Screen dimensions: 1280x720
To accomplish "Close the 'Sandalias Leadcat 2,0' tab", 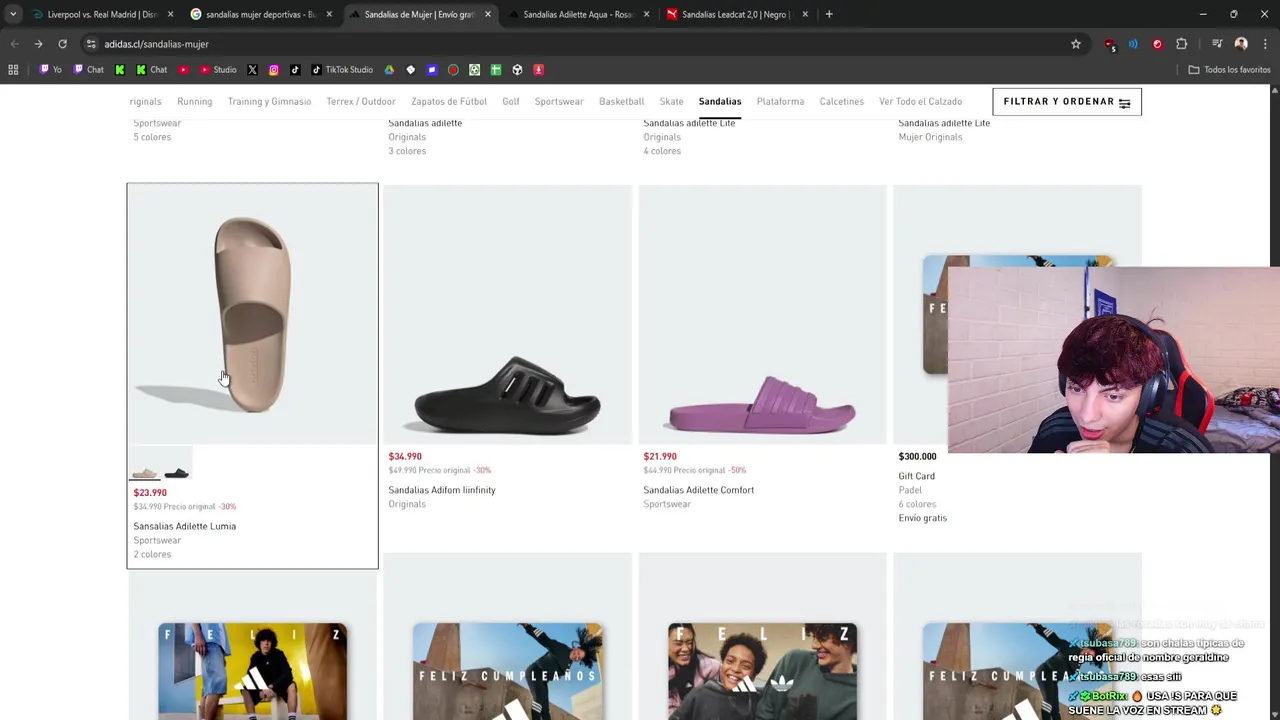I will [805, 14].
